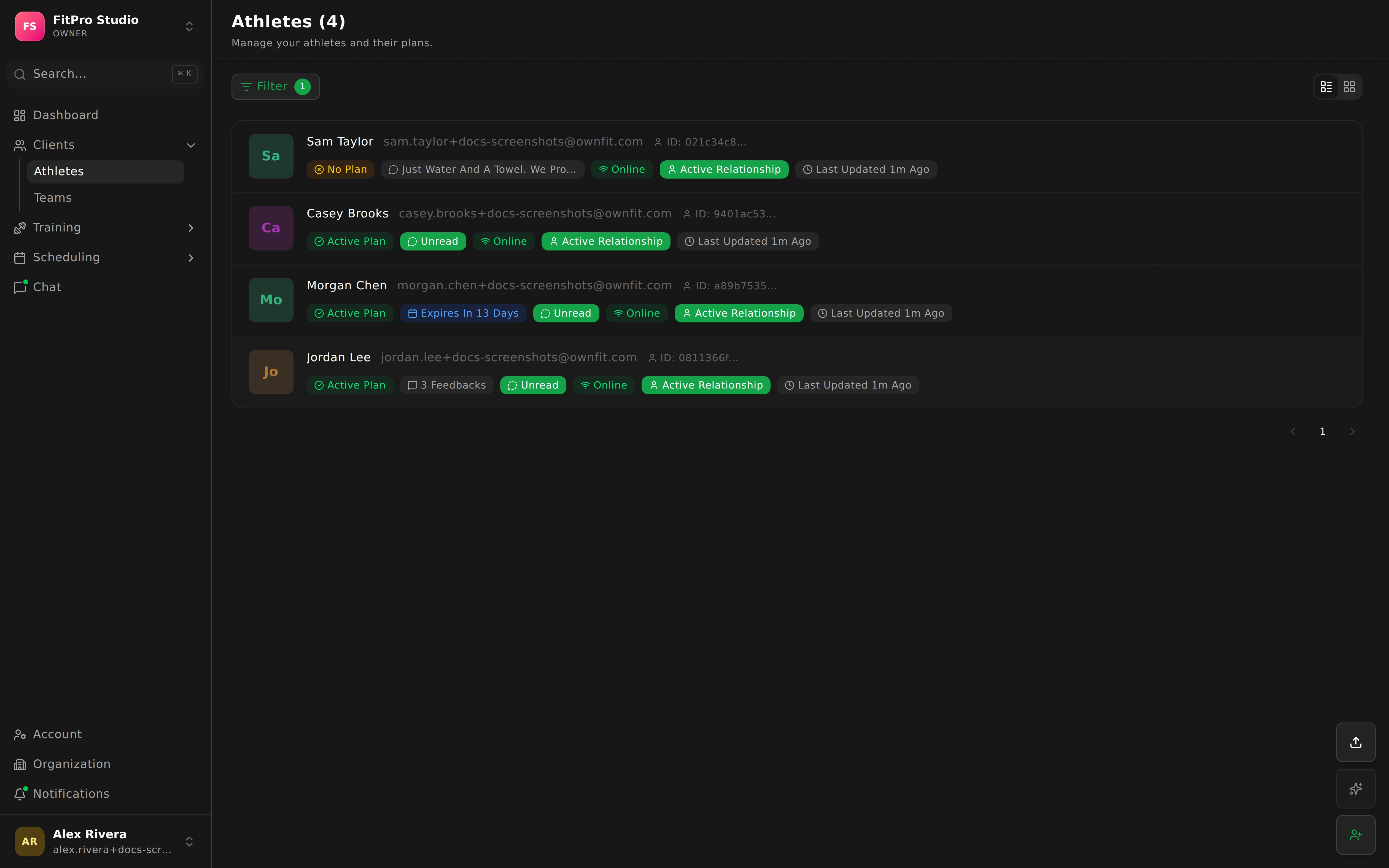The image size is (1389, 868).
Task: Click Jordan Lee's email address
Action: tap(508, 357)
